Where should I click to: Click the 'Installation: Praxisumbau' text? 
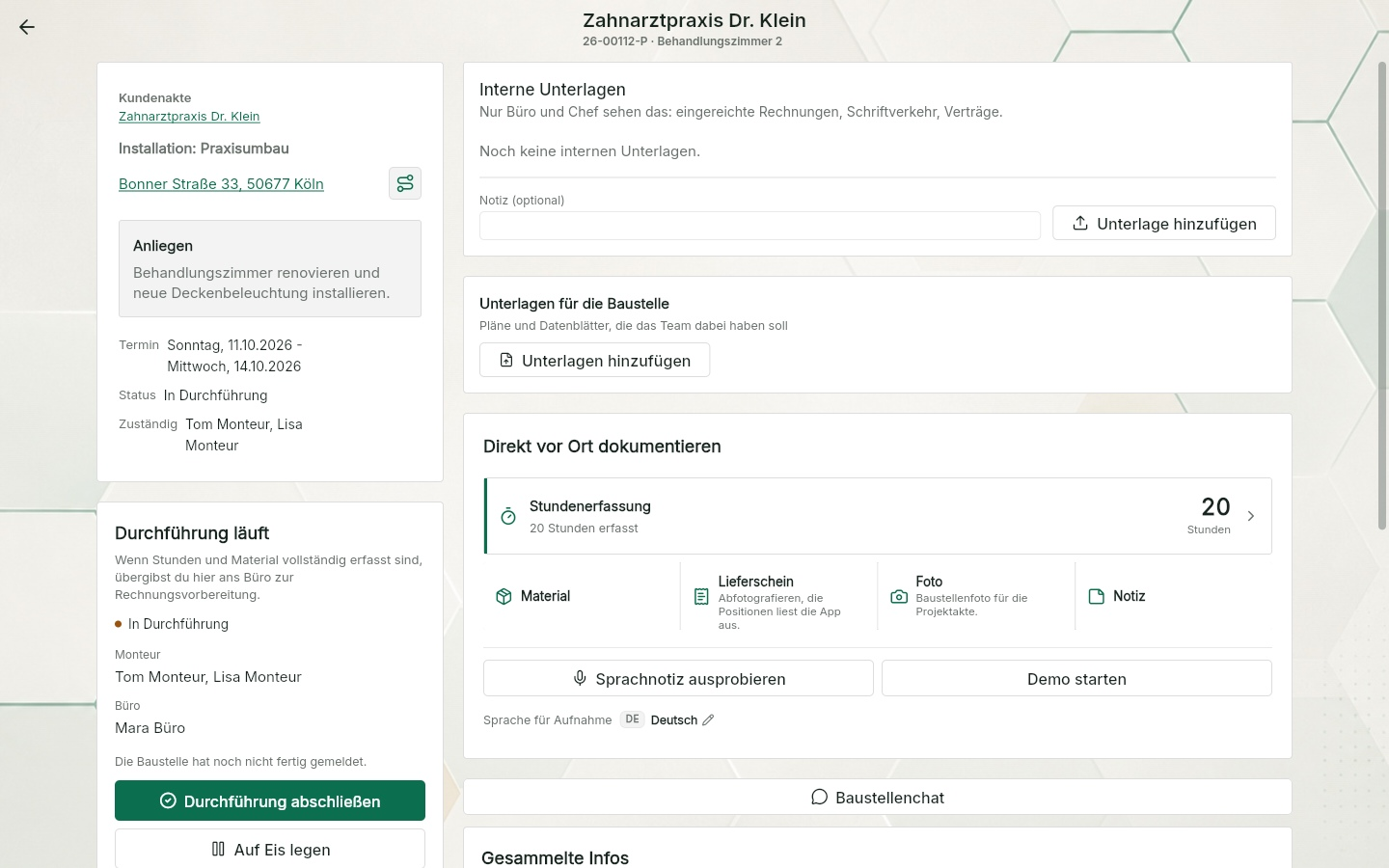click(204, 149)
